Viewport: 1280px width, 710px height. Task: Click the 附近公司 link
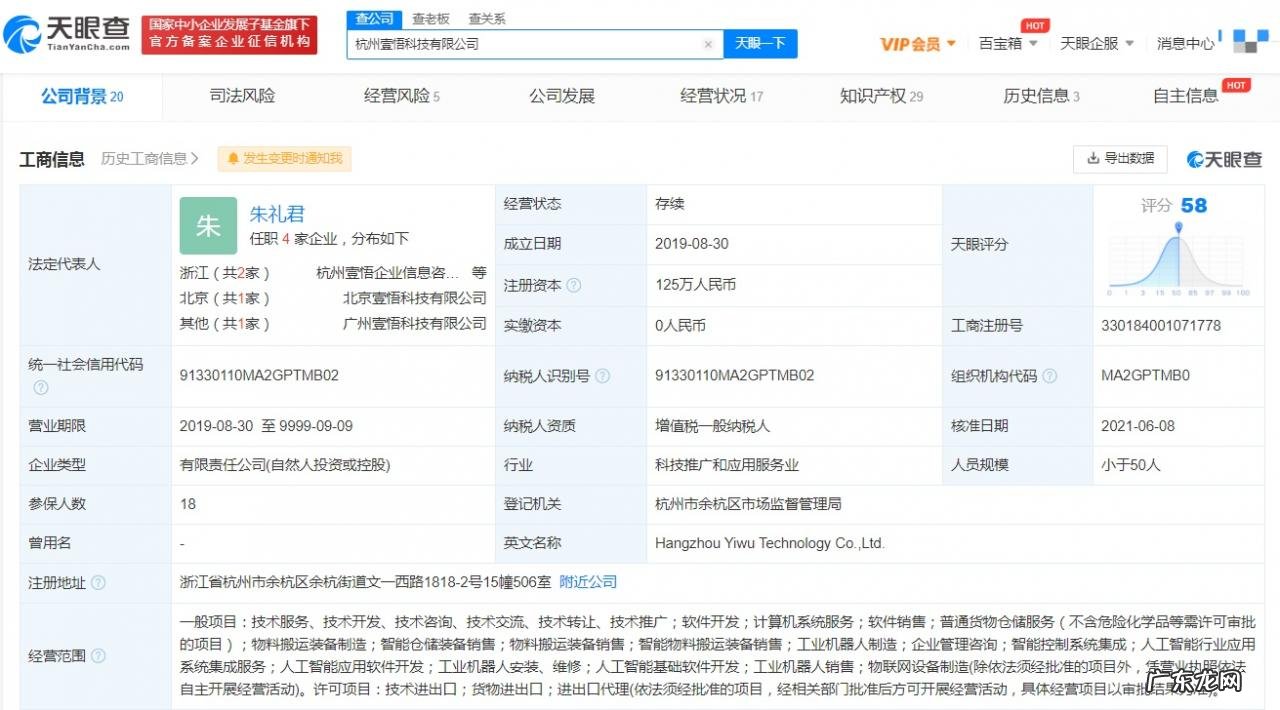[588, 581]
